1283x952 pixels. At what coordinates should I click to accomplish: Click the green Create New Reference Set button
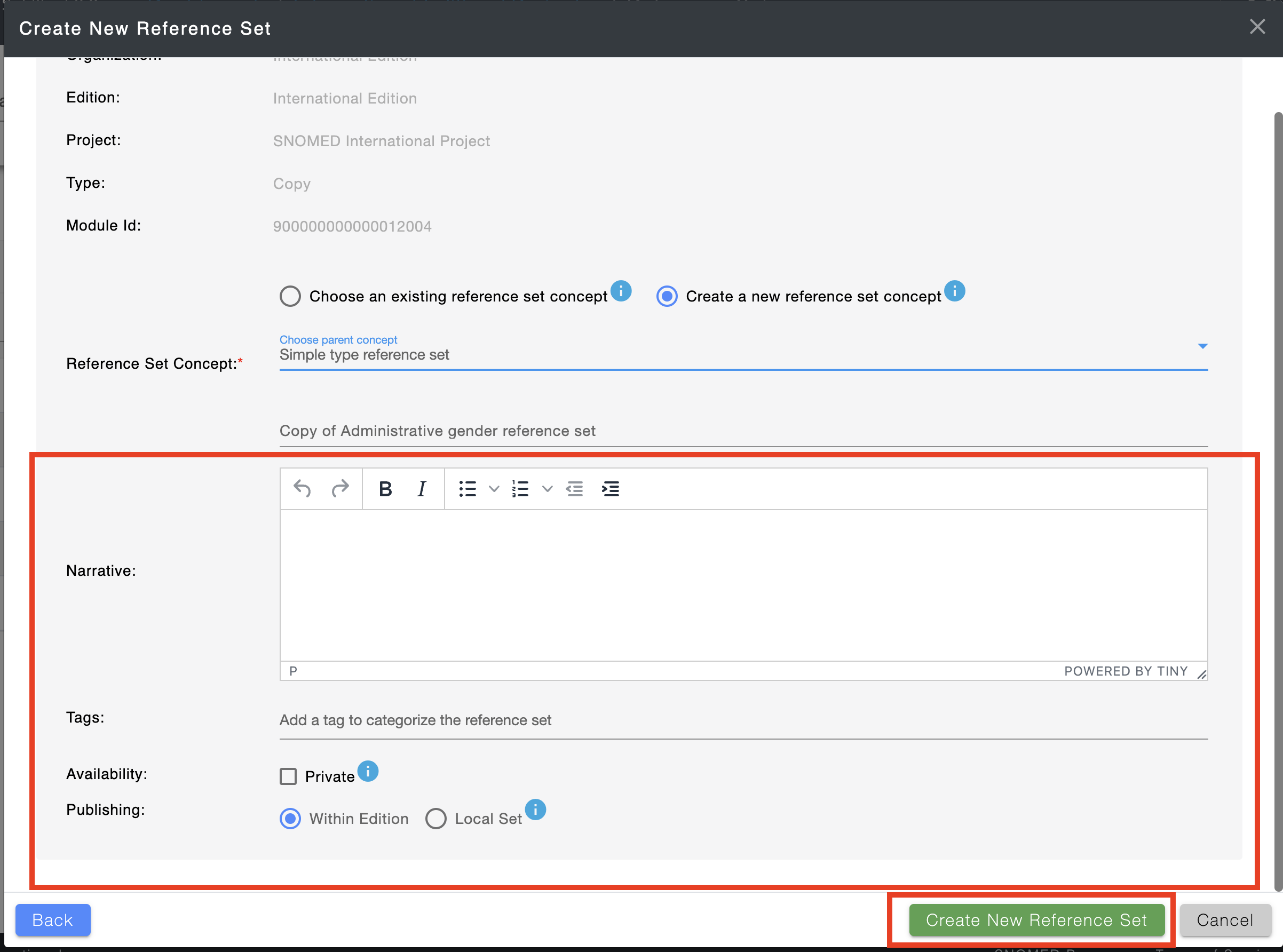coord(1036,920)
